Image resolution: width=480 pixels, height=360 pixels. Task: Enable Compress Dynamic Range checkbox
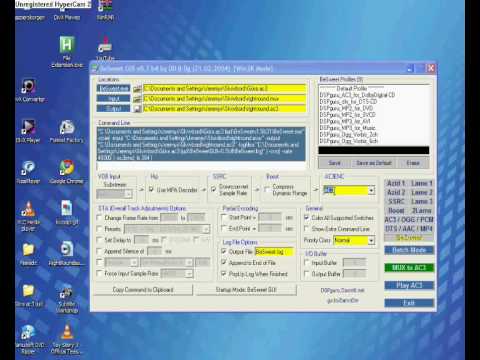point(267,189)
